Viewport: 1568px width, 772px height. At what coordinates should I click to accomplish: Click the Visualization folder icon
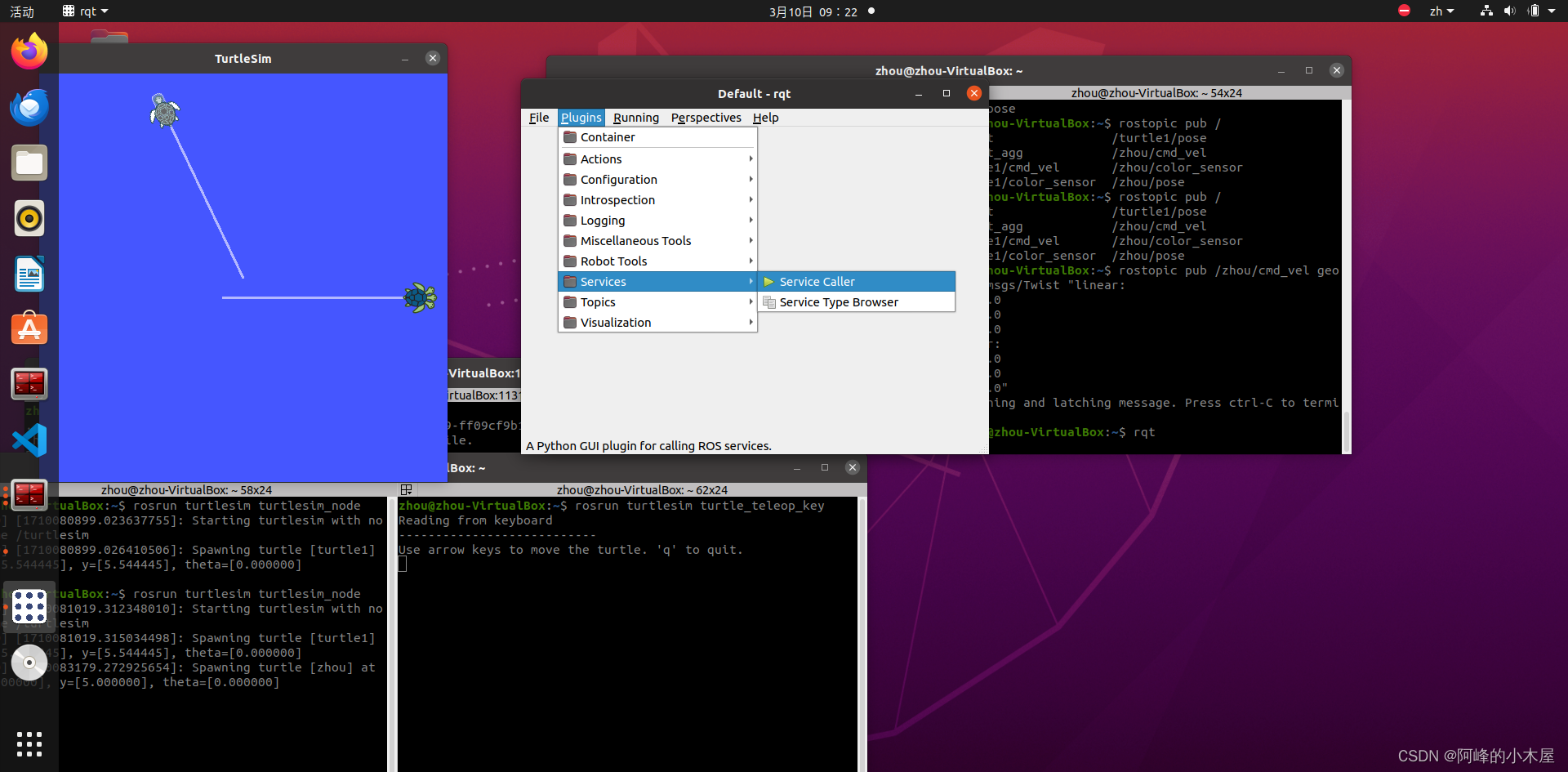[x=570, y=322]
